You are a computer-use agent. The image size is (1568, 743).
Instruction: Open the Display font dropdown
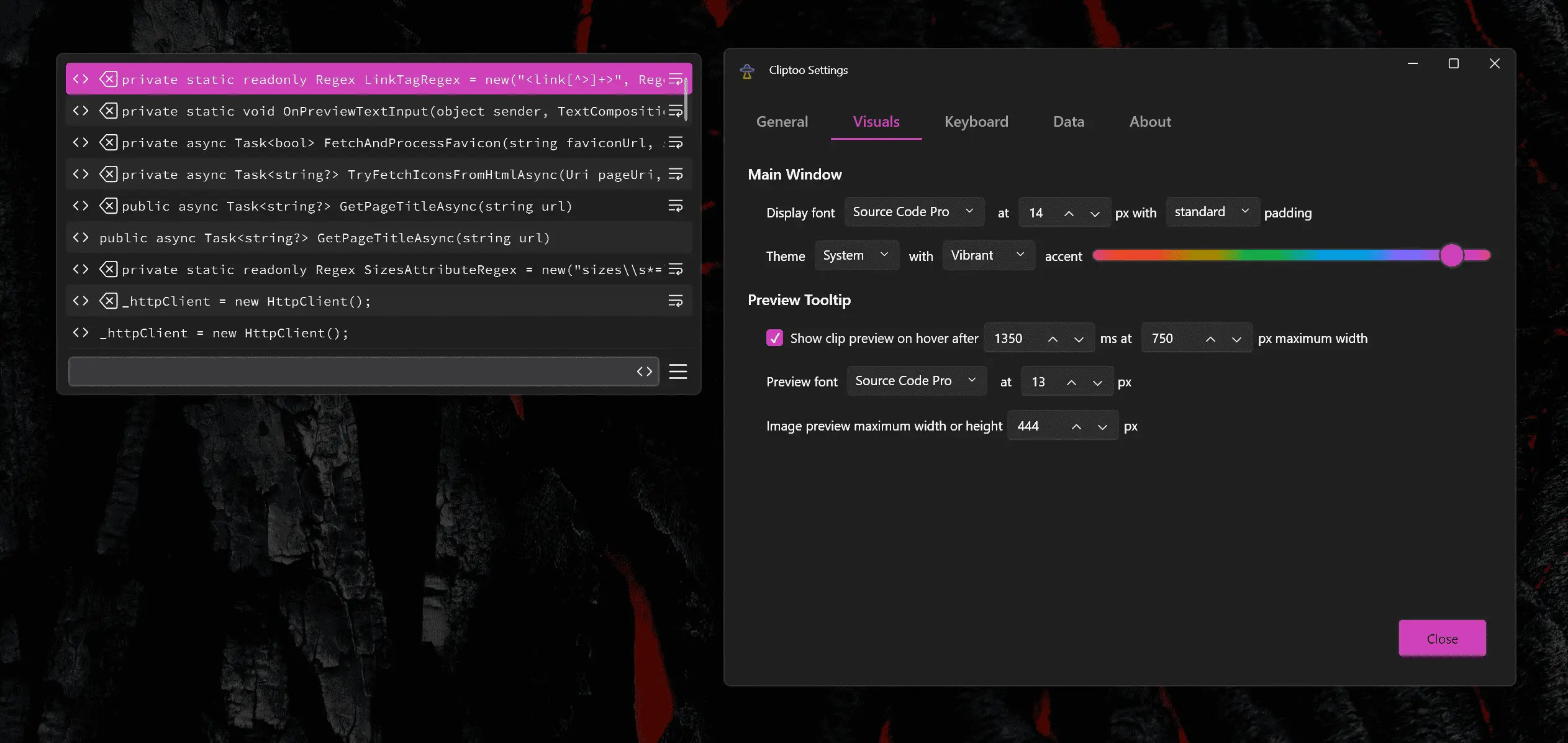tap(913, 212)
